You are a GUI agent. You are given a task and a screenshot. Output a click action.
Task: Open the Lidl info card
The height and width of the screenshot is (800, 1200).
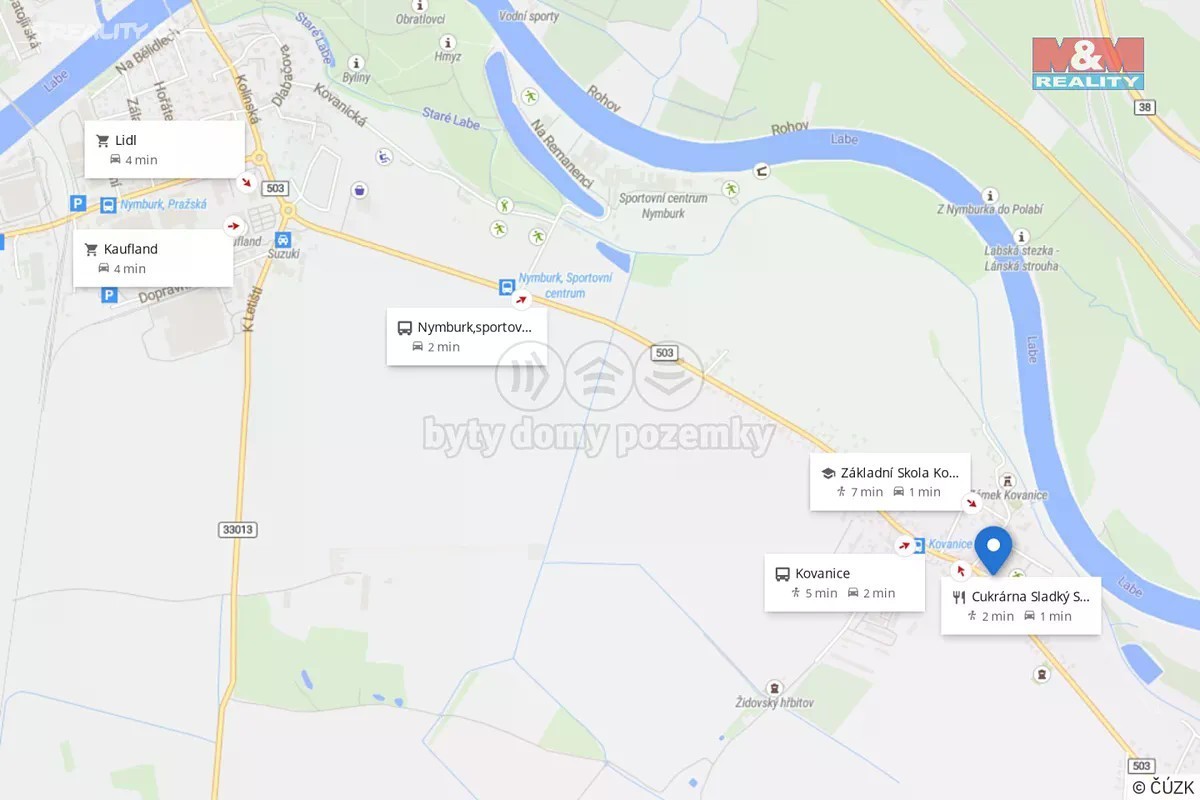[x=164, y=150]
